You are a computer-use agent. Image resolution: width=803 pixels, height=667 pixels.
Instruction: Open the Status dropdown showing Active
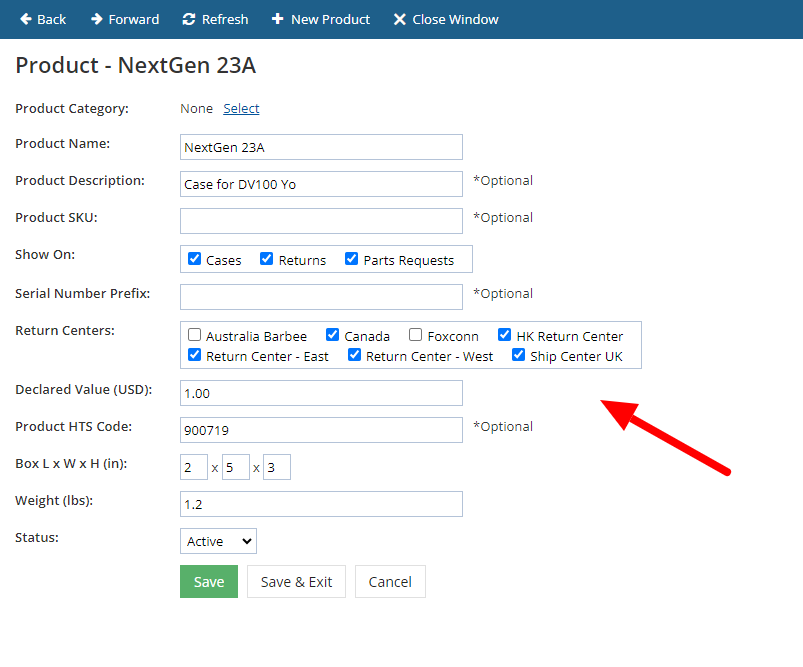pos(217,540)
